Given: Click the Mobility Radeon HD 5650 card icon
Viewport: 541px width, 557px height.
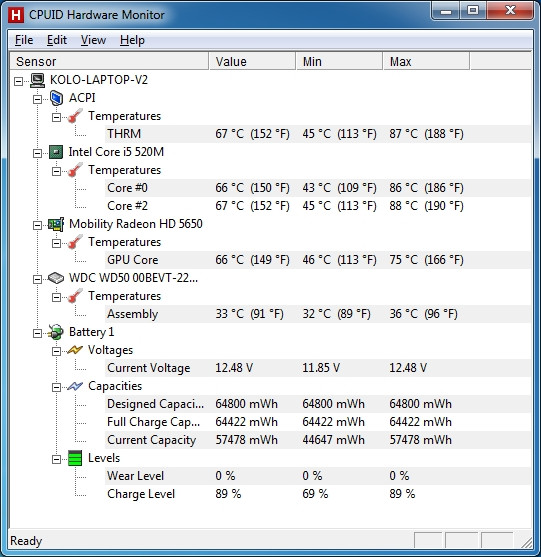Looking at the screenshot, I should 56,224.
